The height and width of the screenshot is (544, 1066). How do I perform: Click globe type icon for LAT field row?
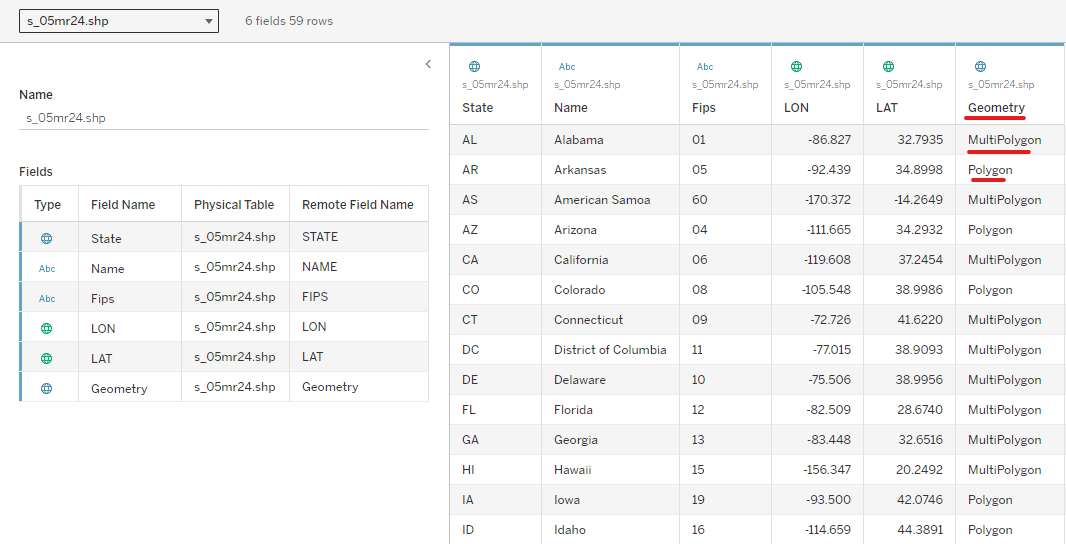point(47,358)
